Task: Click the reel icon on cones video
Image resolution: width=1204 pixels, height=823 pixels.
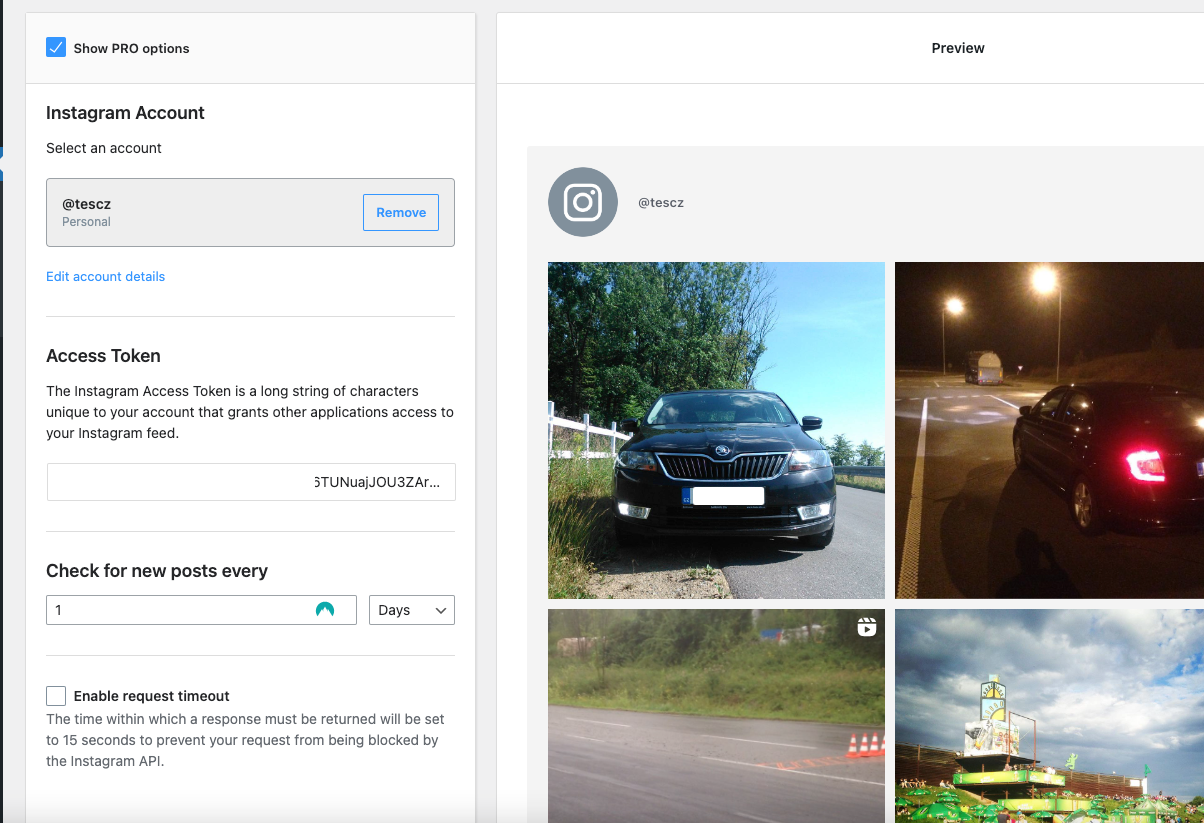Action: [x=867, y=627]
